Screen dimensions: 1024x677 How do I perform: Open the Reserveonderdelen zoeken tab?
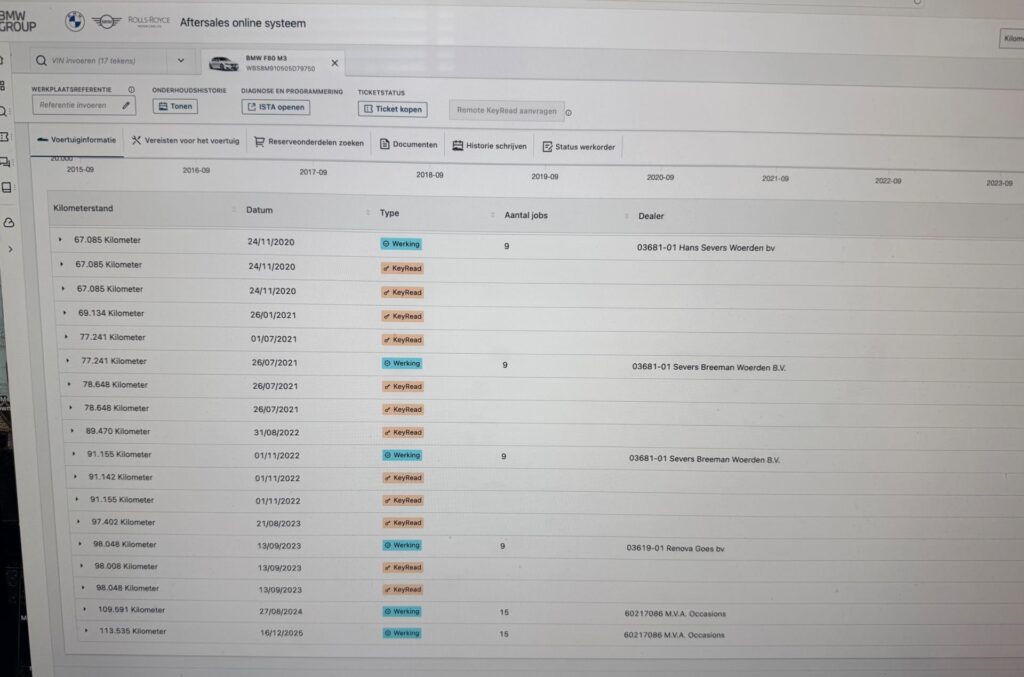coord(308,143)
